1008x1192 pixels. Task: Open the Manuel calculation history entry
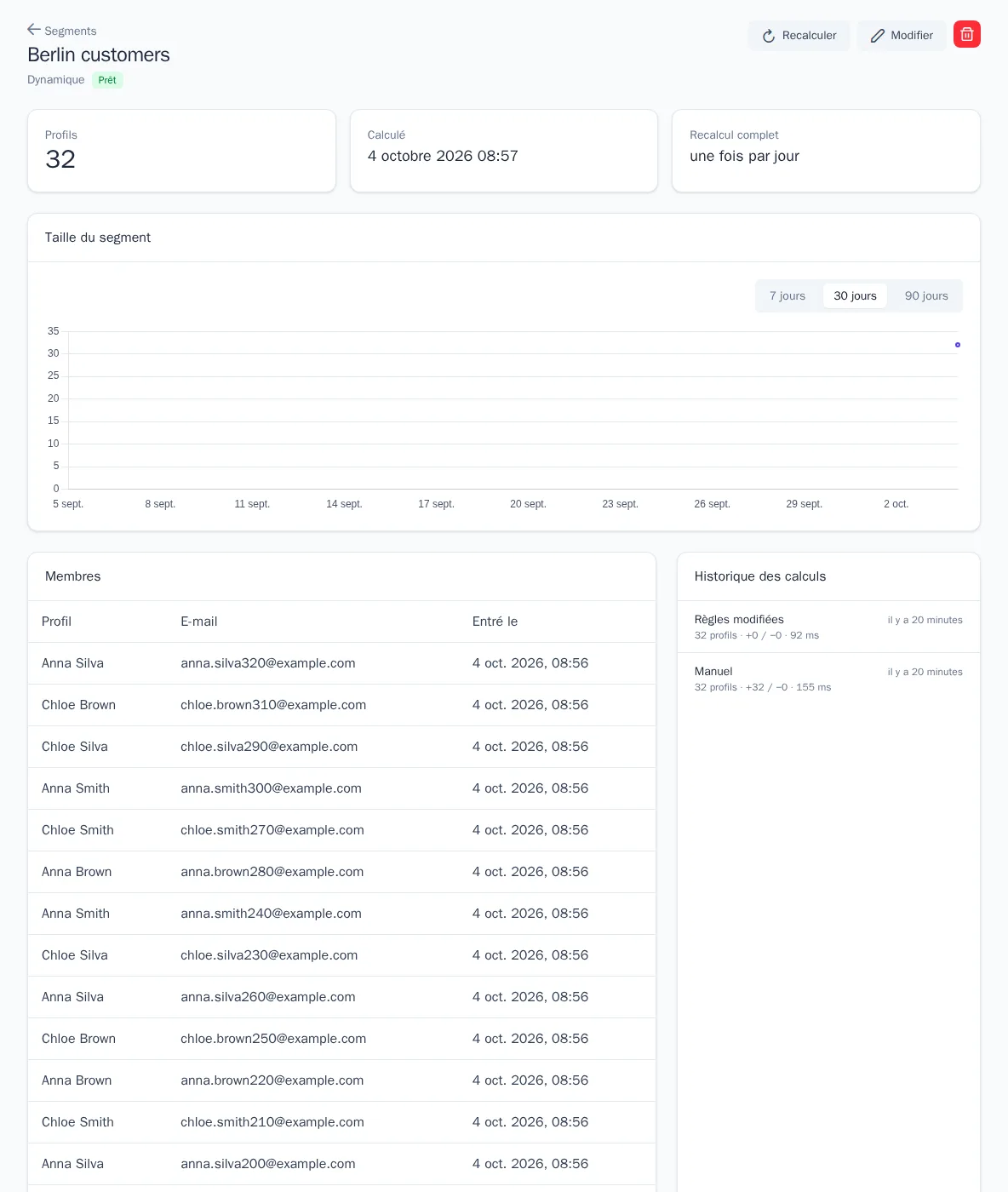(828, 679)
